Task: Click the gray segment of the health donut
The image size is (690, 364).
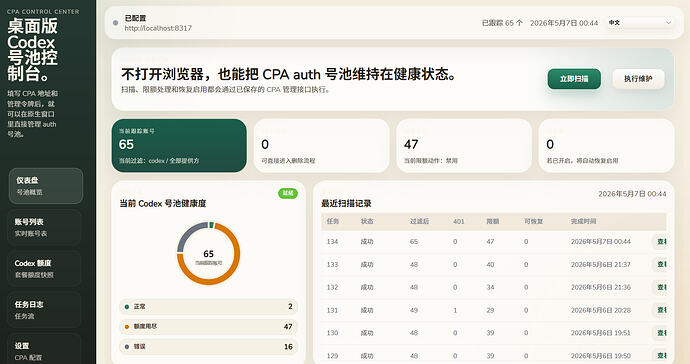Action: [x=187, y=234]
